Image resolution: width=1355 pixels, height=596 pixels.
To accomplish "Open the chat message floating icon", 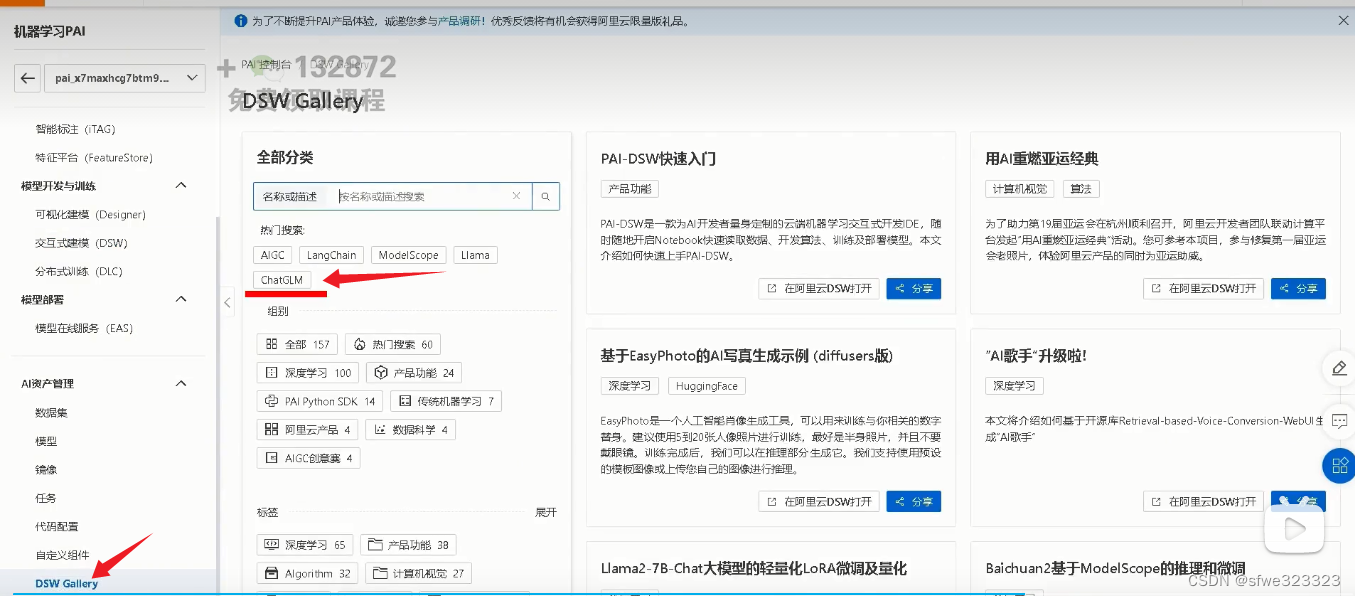I will point(1340,419).
